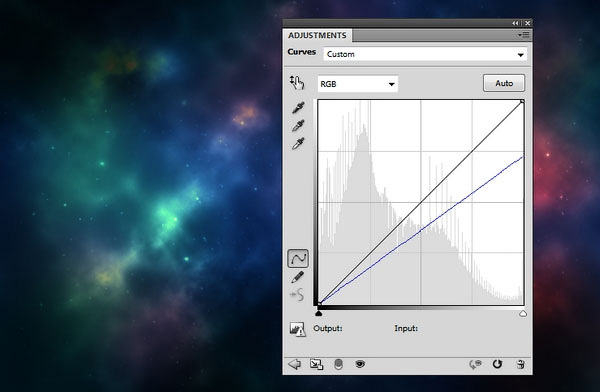Select the top-right curve control point
This screenshot has height=392, width=600.
pos(522,101)
